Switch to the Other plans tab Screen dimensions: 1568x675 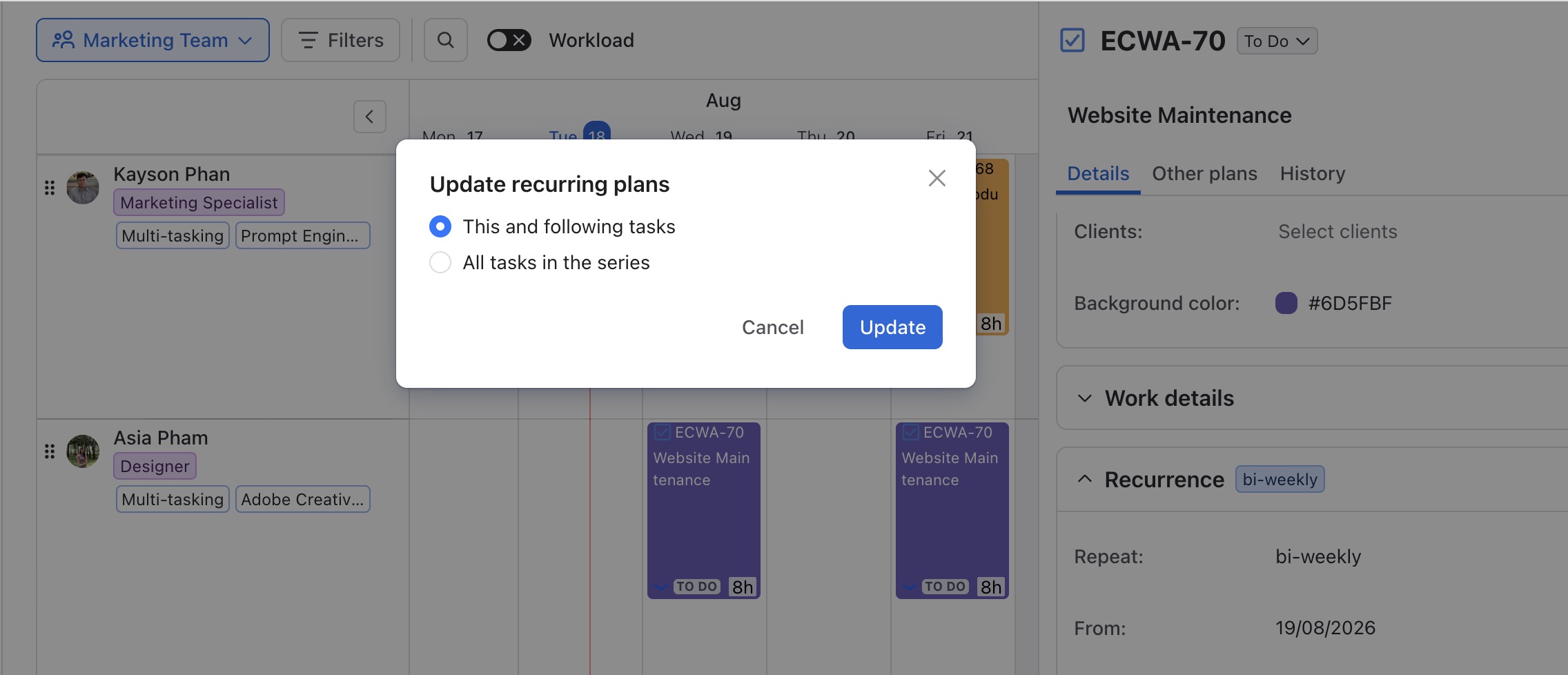tap(1204, 173)
